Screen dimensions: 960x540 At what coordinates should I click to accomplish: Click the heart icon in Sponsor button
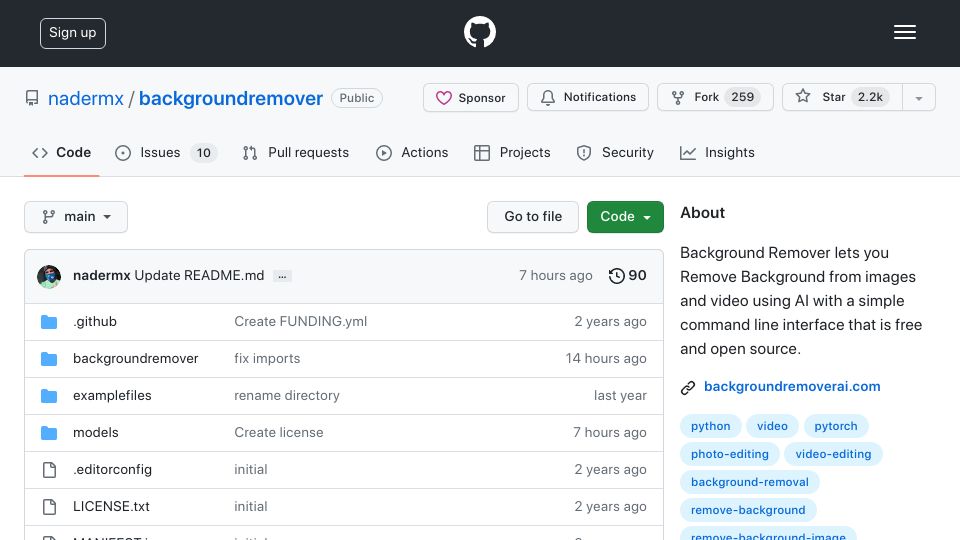click(x=443, y=98)
